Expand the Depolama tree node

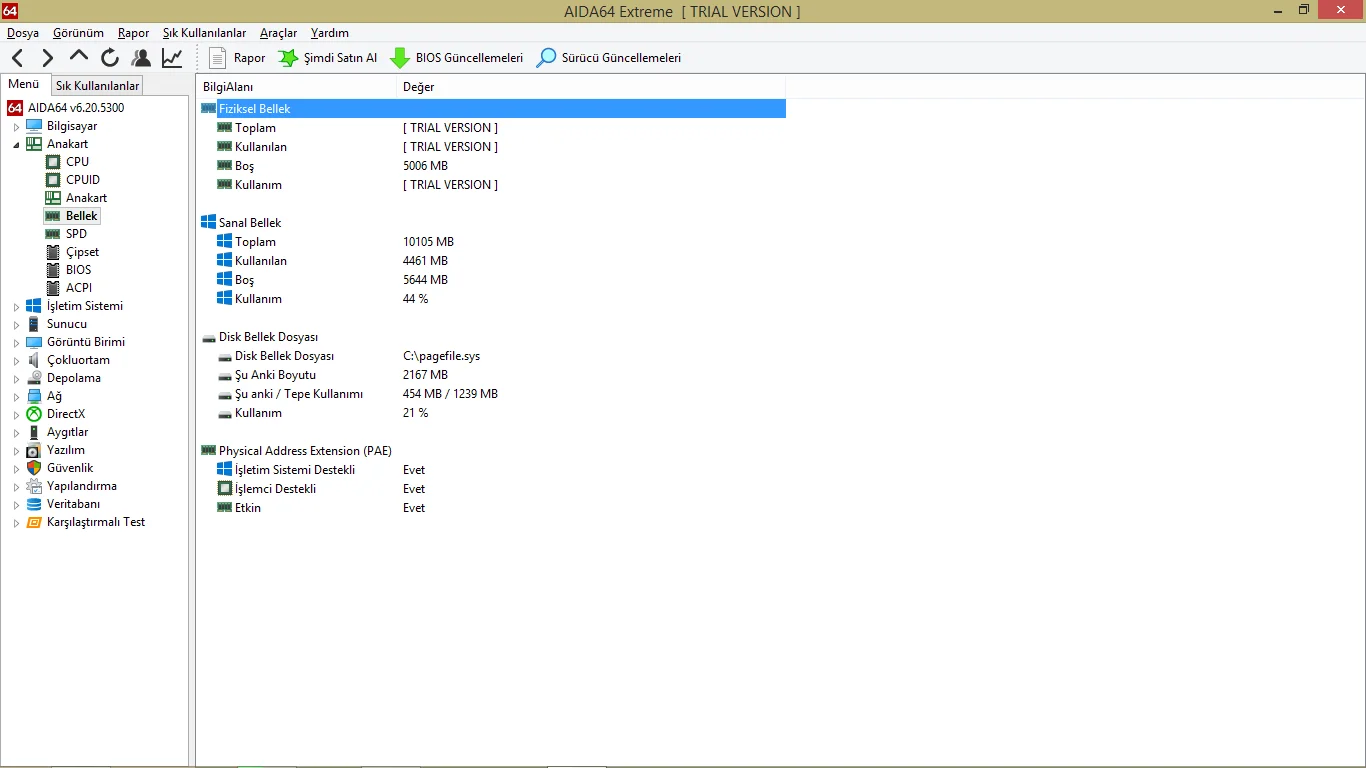pyautogui.click(x=16, y=379)
